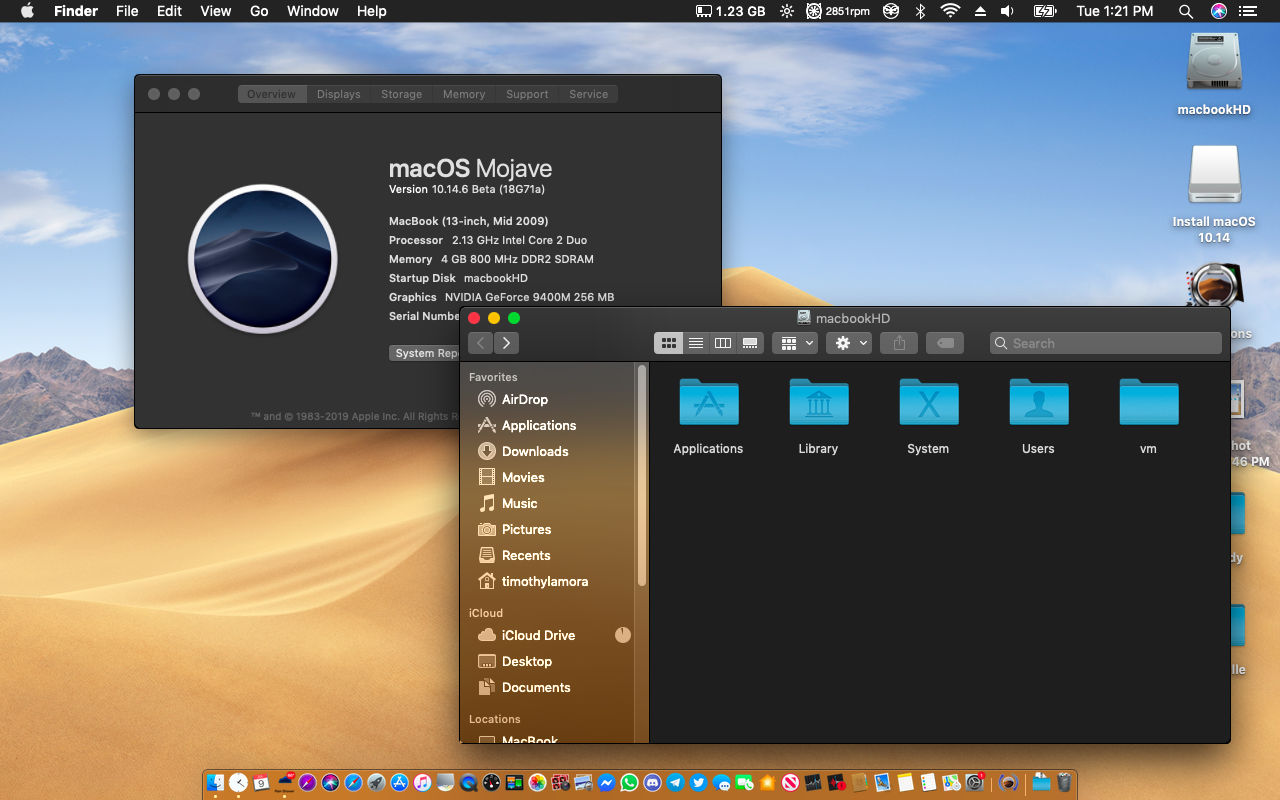1280x800 pixels.
Task: Select the timothylamora home folder in the sidebar
Action: click(x=545, y=581)
